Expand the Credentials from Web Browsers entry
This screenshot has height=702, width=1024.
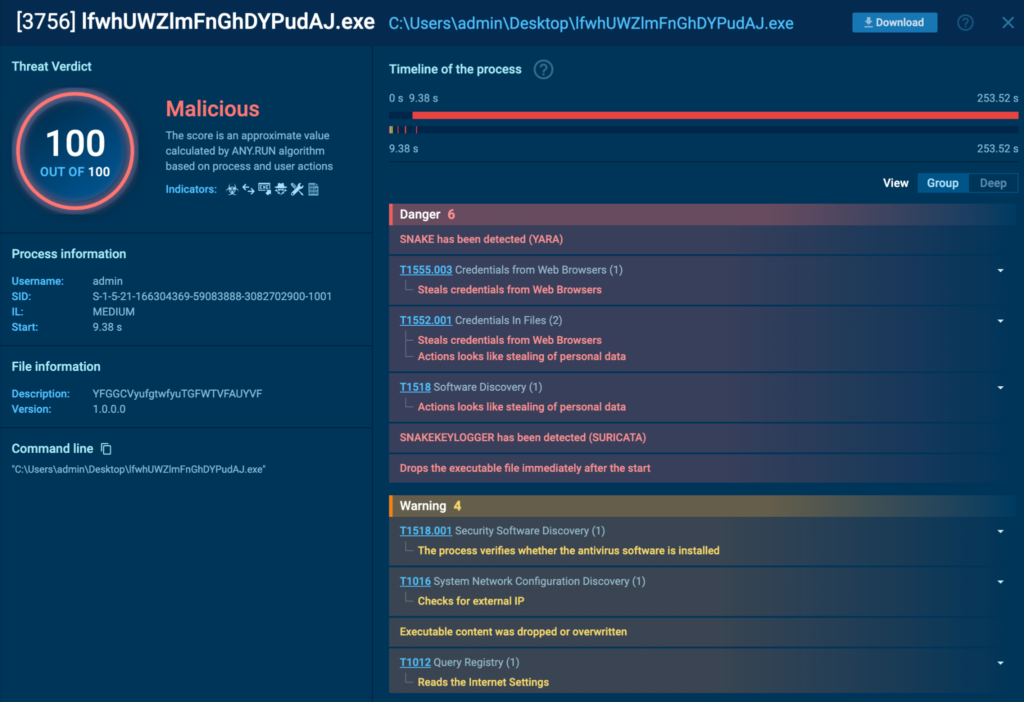pos(1000,270)
